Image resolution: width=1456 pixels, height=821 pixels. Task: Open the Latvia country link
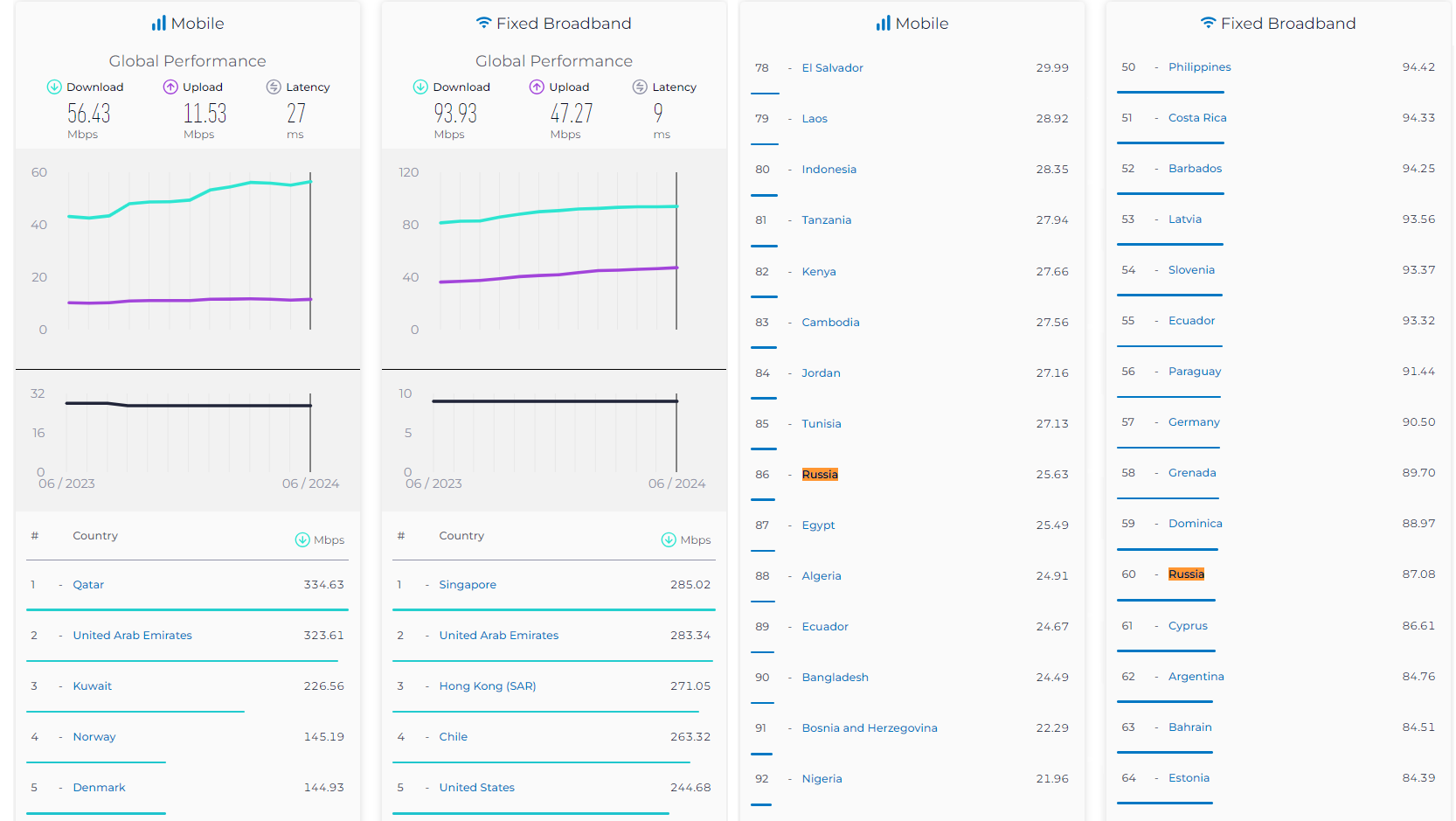[1185, 219]
